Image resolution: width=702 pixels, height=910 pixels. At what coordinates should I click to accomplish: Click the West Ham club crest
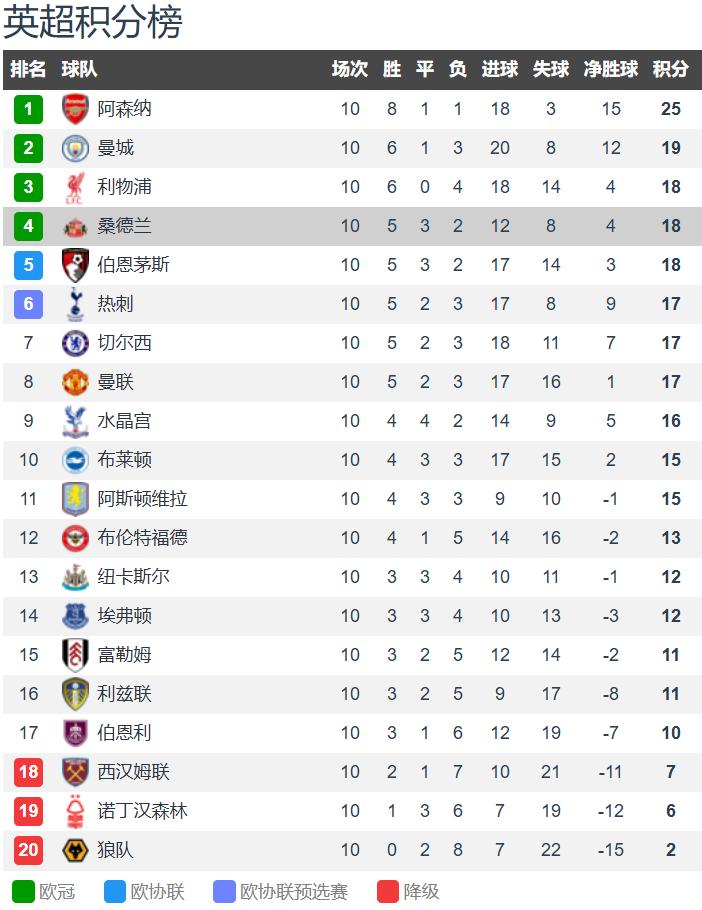[75, 772]
